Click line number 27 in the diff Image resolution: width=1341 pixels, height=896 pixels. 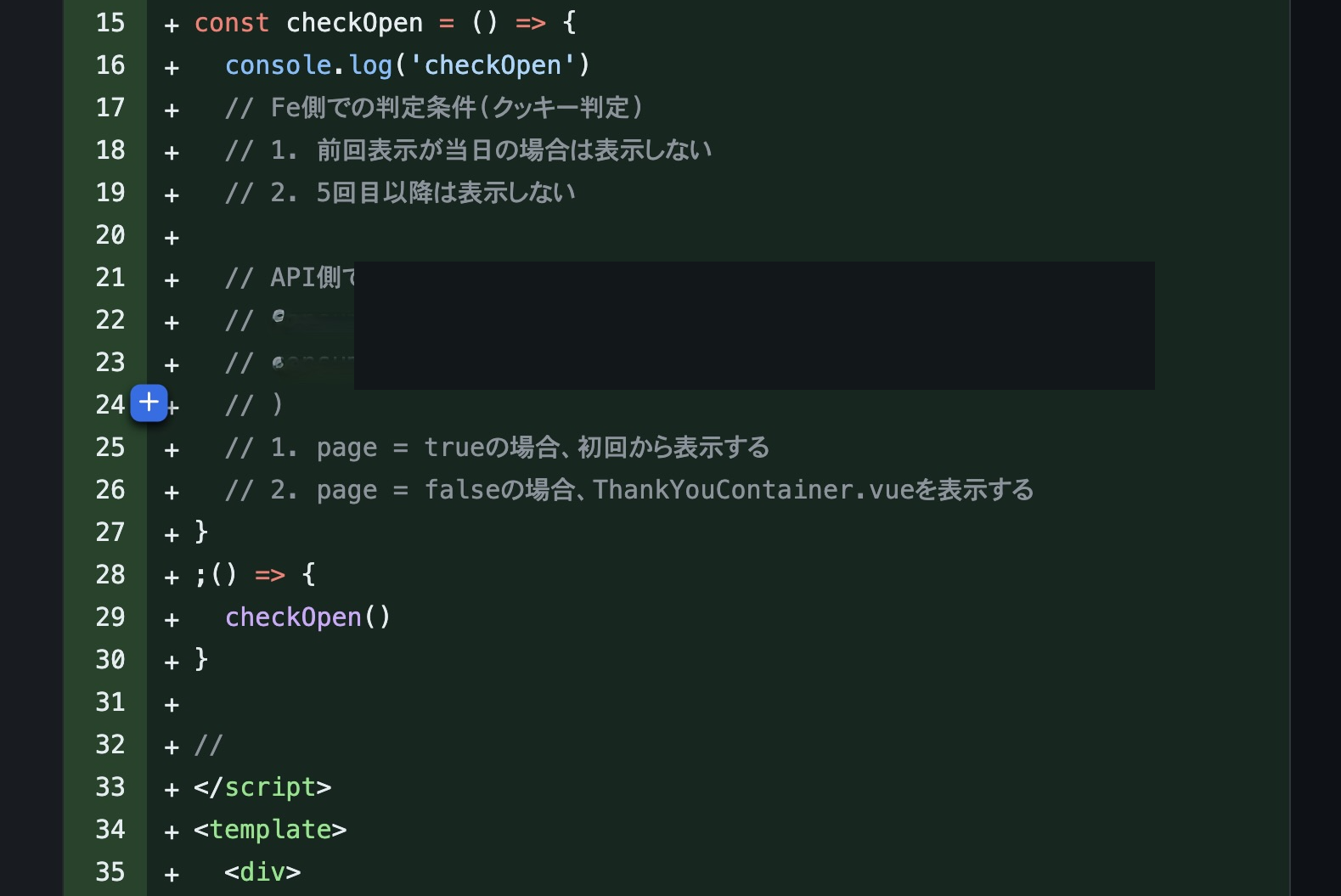click(x=110, y=533)
